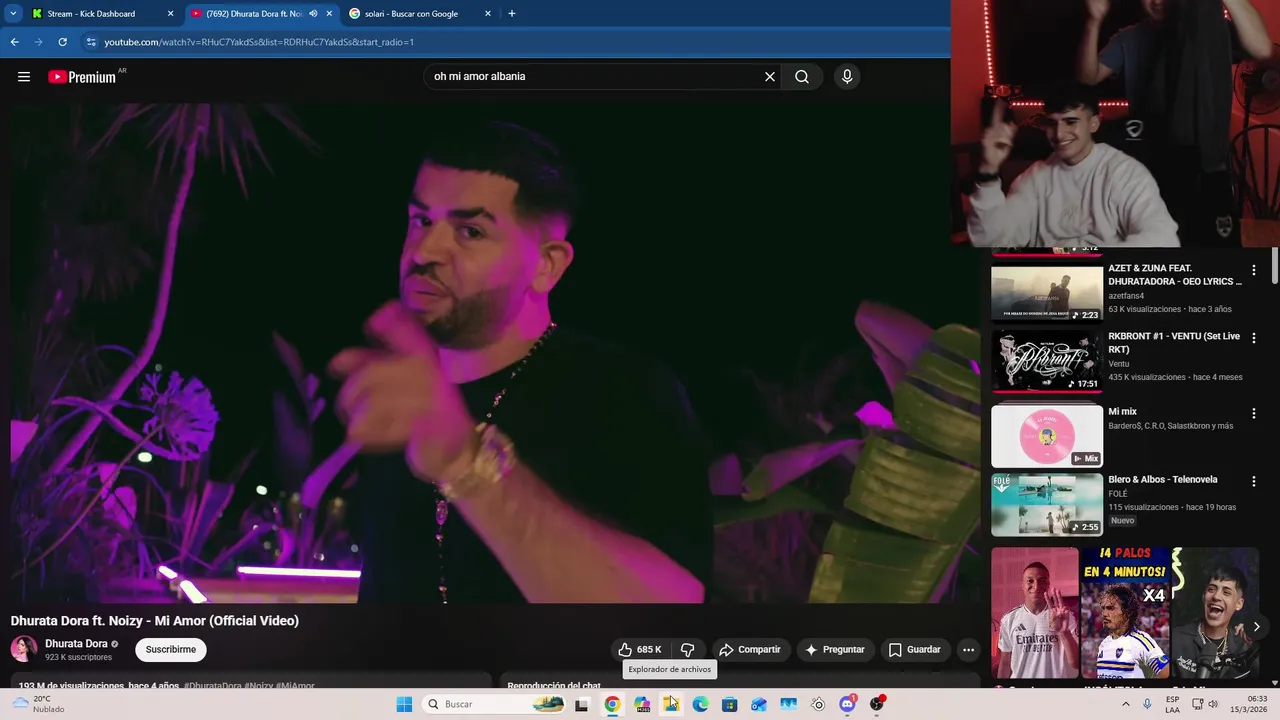This screenshot has width=1280, height=720.
Task: Open the Preguntar AI button
Action: click(835, 650)
